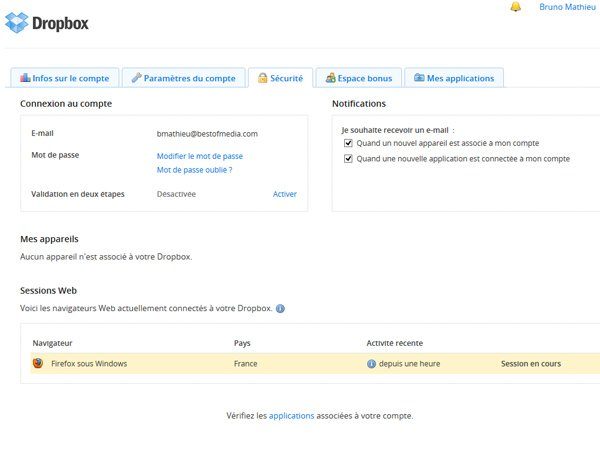Switch to Infos sur le compte tab
600x450 pixels.
[x=65, y=78]
